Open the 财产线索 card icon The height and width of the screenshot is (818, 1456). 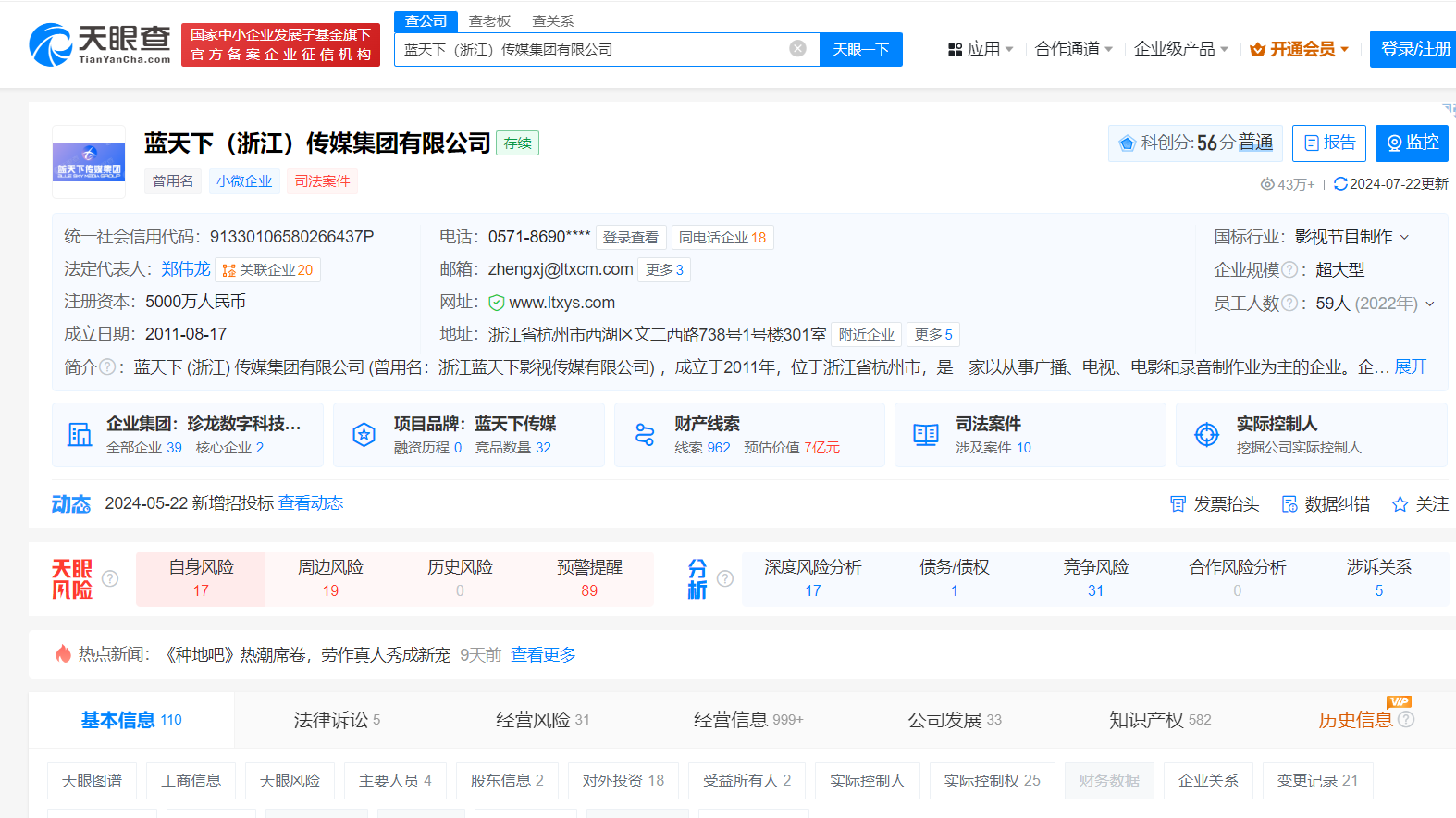(x=645, y=435)
